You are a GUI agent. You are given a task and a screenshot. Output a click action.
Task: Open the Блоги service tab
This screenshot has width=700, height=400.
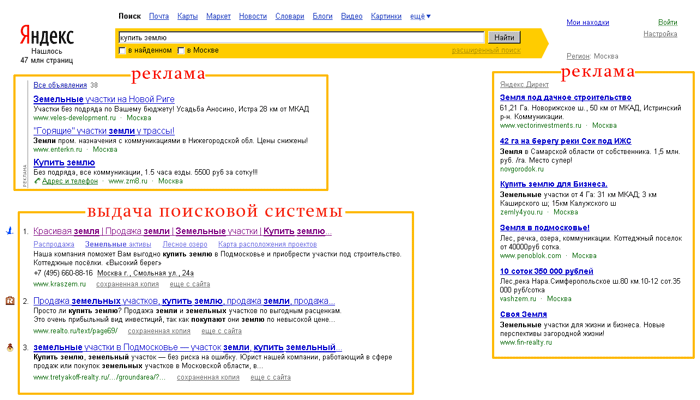click(322, 16)
